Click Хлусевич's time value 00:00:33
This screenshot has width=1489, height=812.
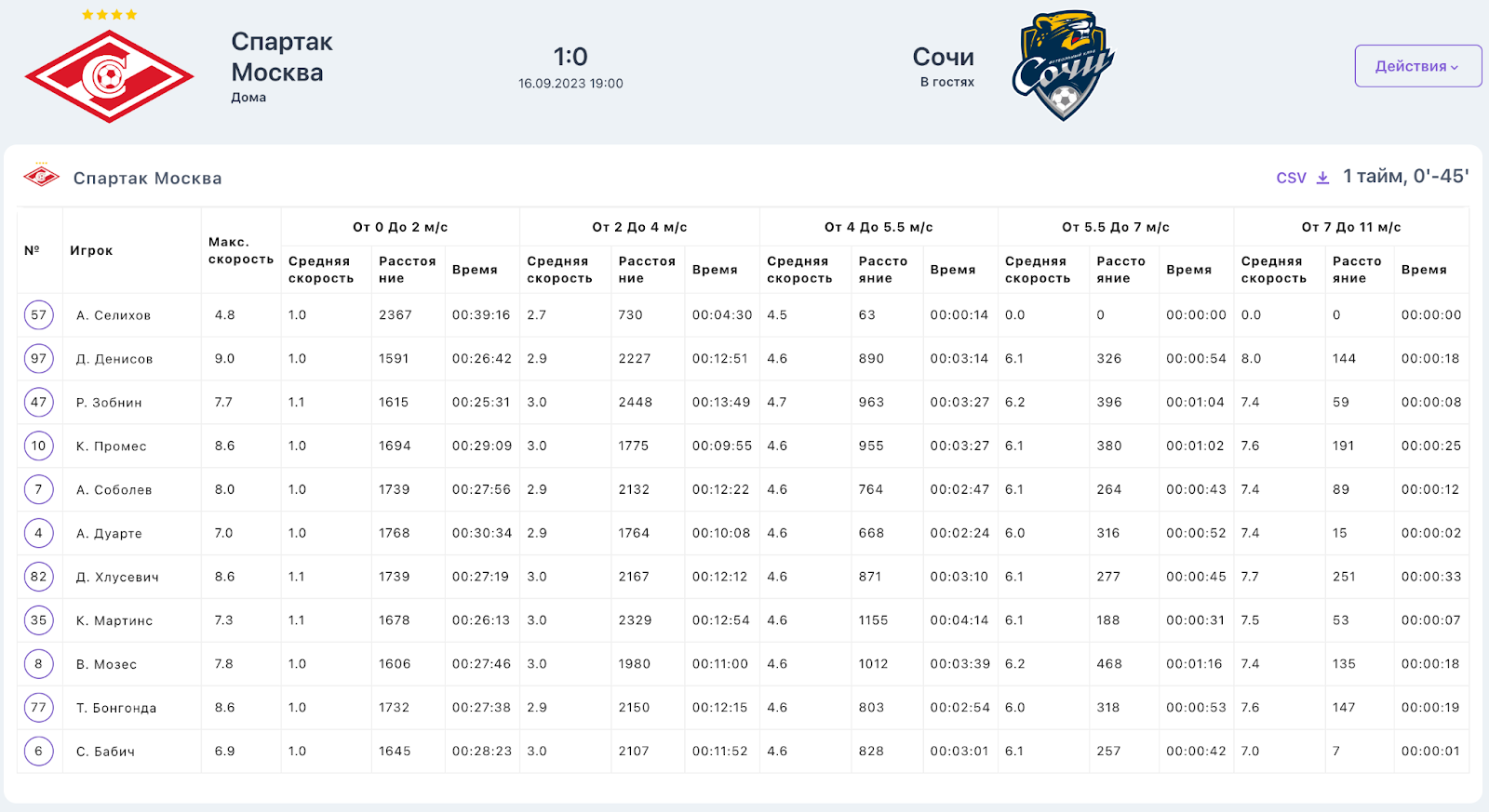coord(1431,577)
